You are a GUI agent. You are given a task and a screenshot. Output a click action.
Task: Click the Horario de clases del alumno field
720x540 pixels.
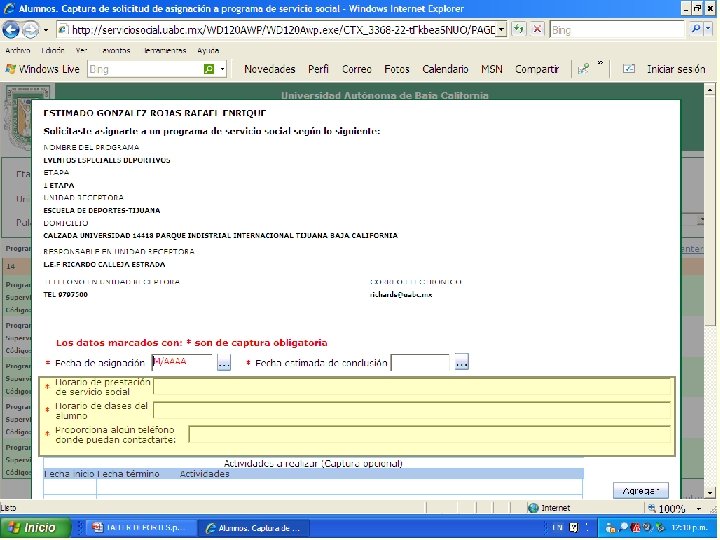(x=412, y=411)
